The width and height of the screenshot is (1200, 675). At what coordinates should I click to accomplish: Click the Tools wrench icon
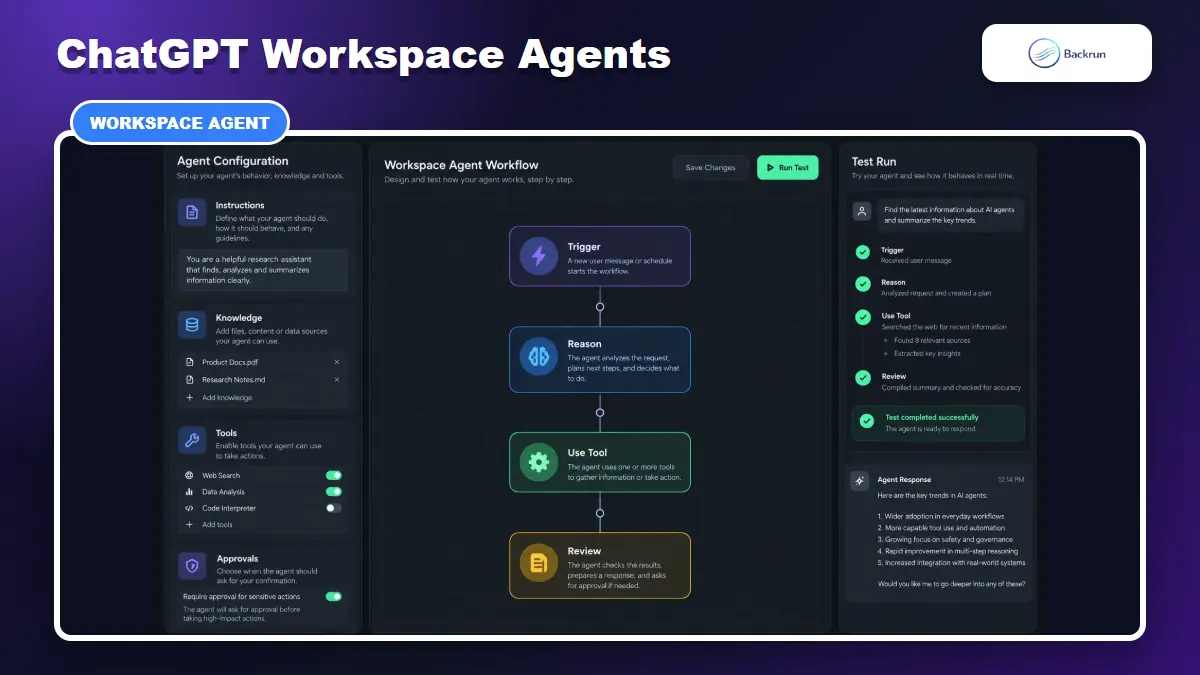(192, 440)
